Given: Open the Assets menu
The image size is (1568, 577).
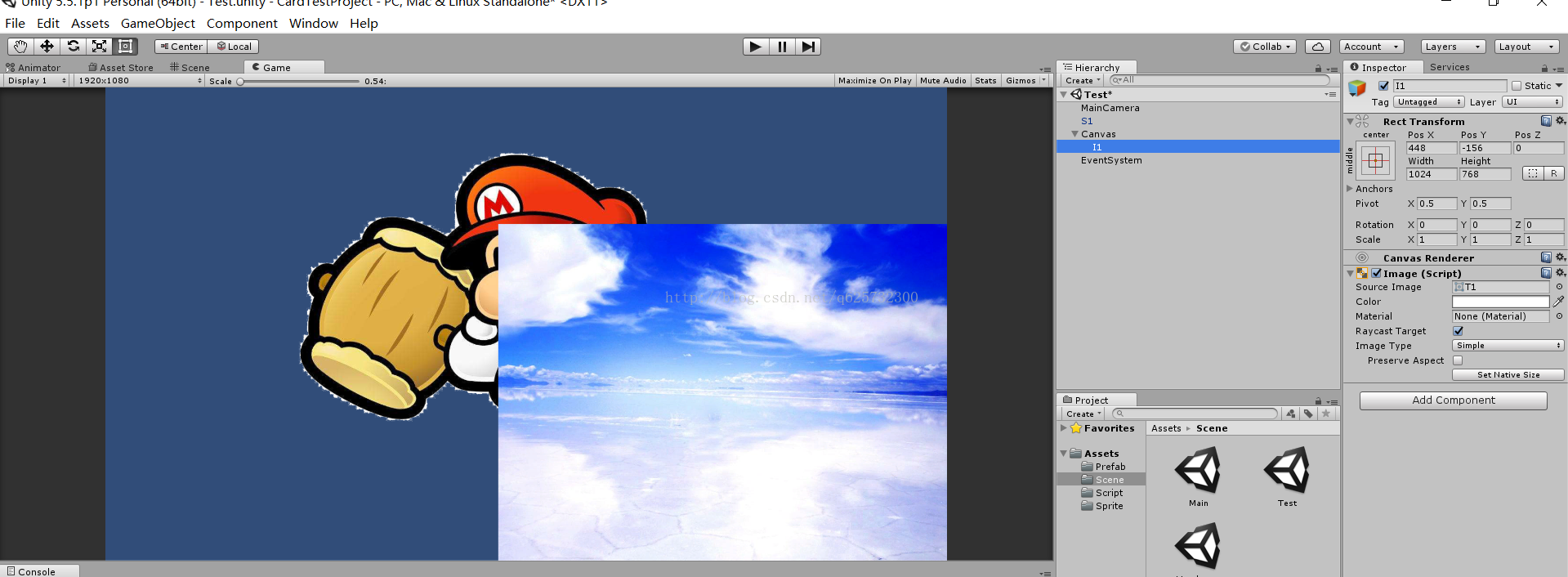Looking at the screenshot, I should pyautogui.click(x=90, y=23).
